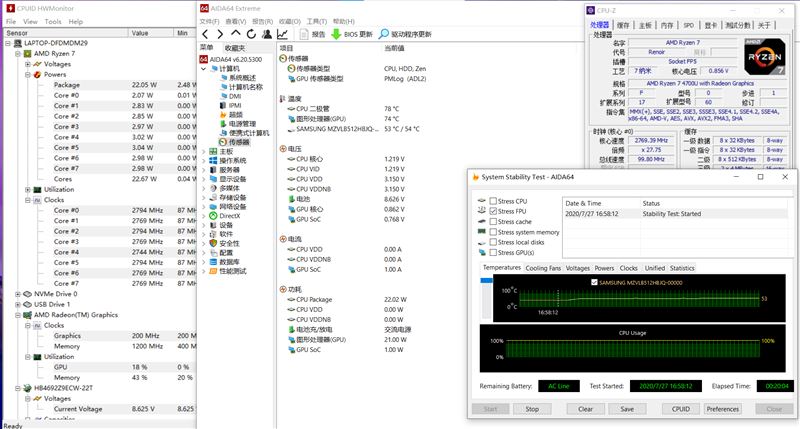800x429 pixels.
Task: Click the AIDA64 refresh icon
Action: (251, 34)
